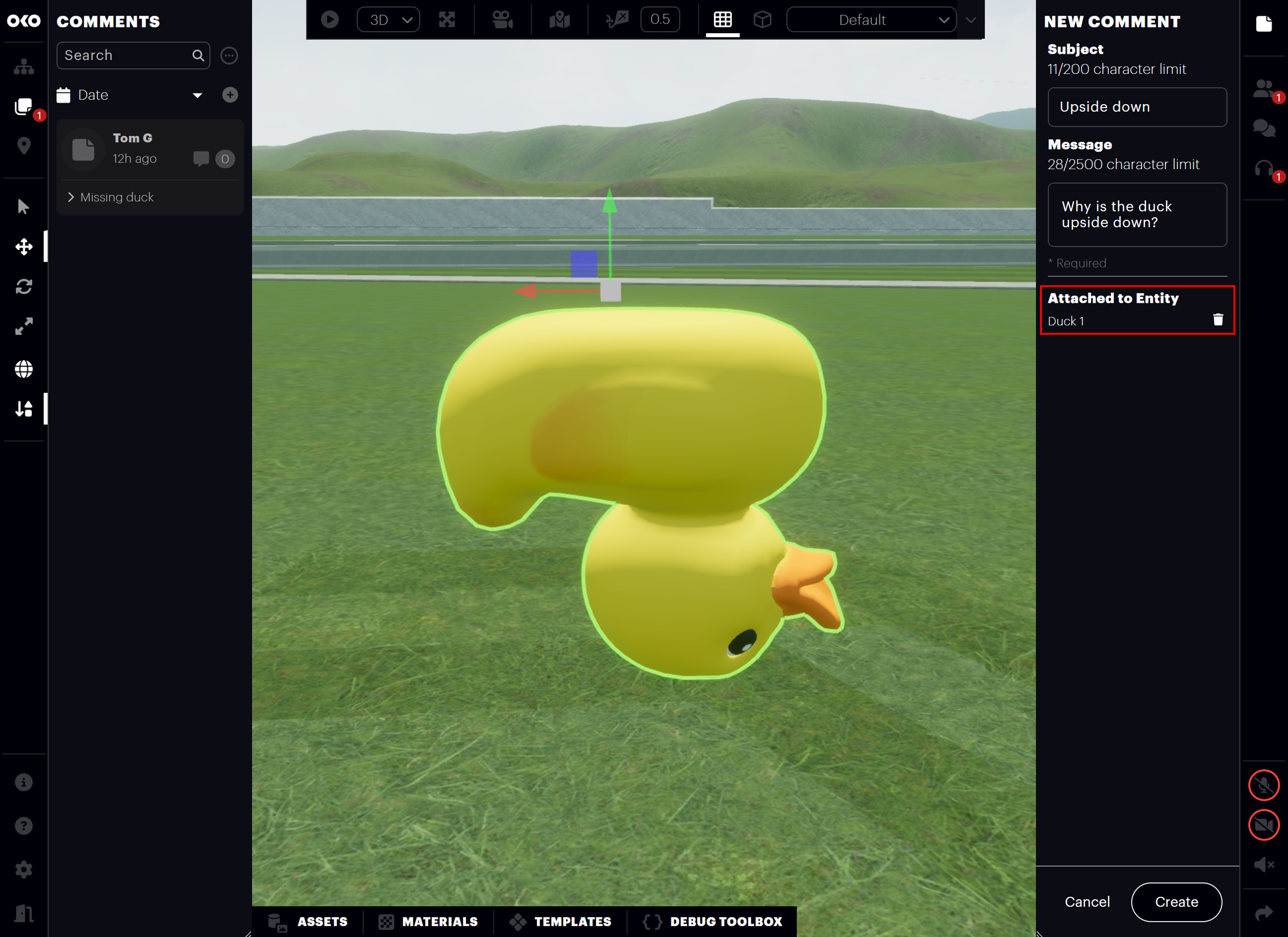Open the location pin panel
Viewport: 1288px width, 937px height.
pos(24,146)
